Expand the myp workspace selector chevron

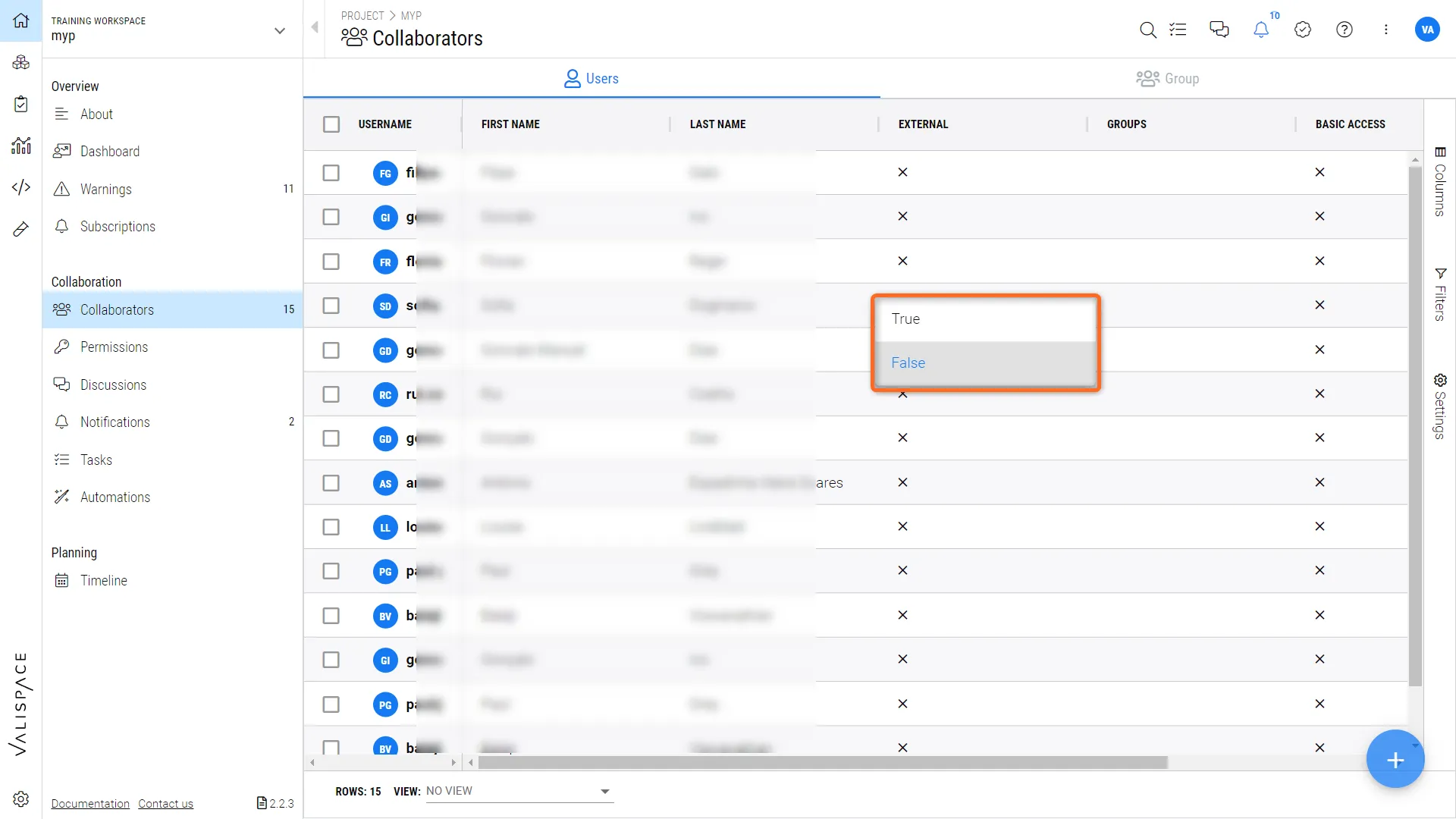(x=280, y=30)
